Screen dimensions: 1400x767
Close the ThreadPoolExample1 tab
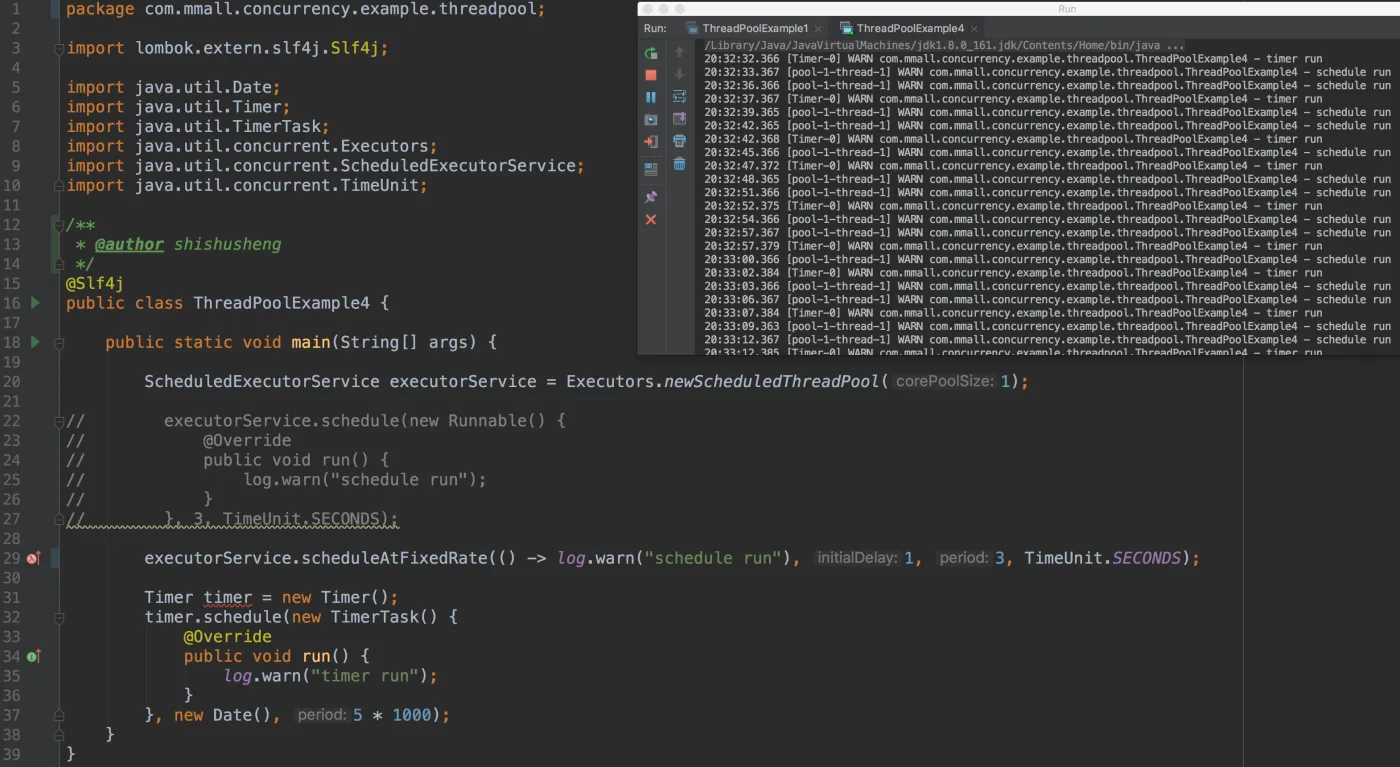click(819, 29)
